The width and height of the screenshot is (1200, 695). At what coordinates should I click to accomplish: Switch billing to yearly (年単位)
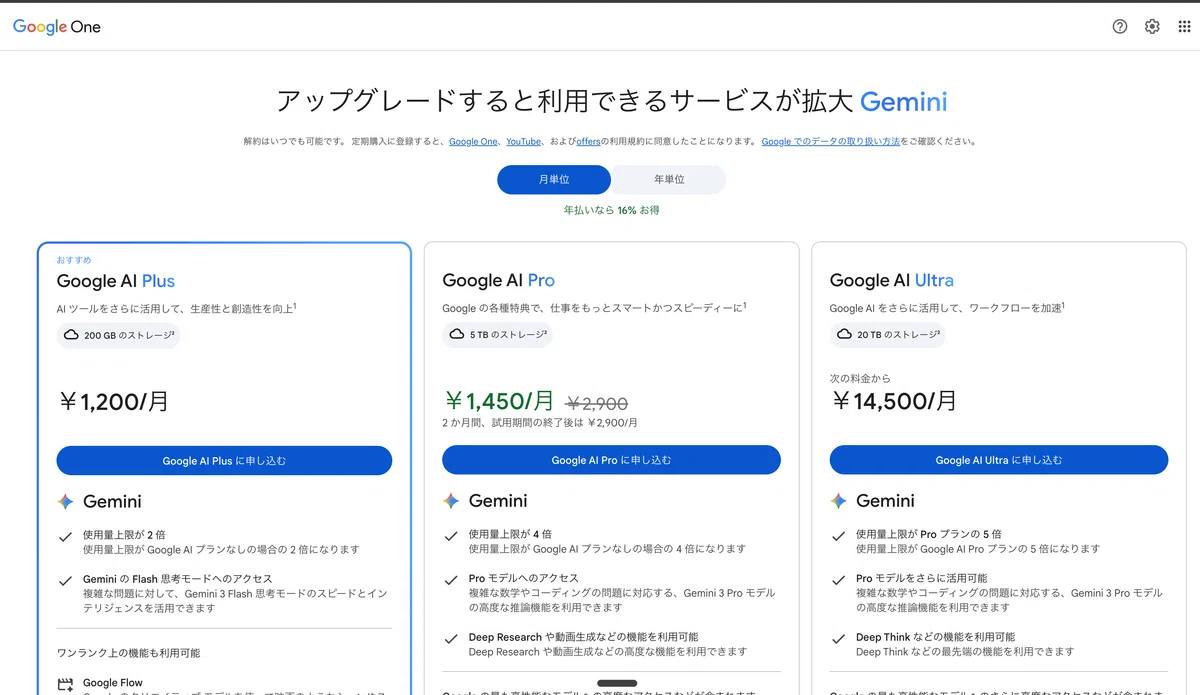tap(669, 180)
